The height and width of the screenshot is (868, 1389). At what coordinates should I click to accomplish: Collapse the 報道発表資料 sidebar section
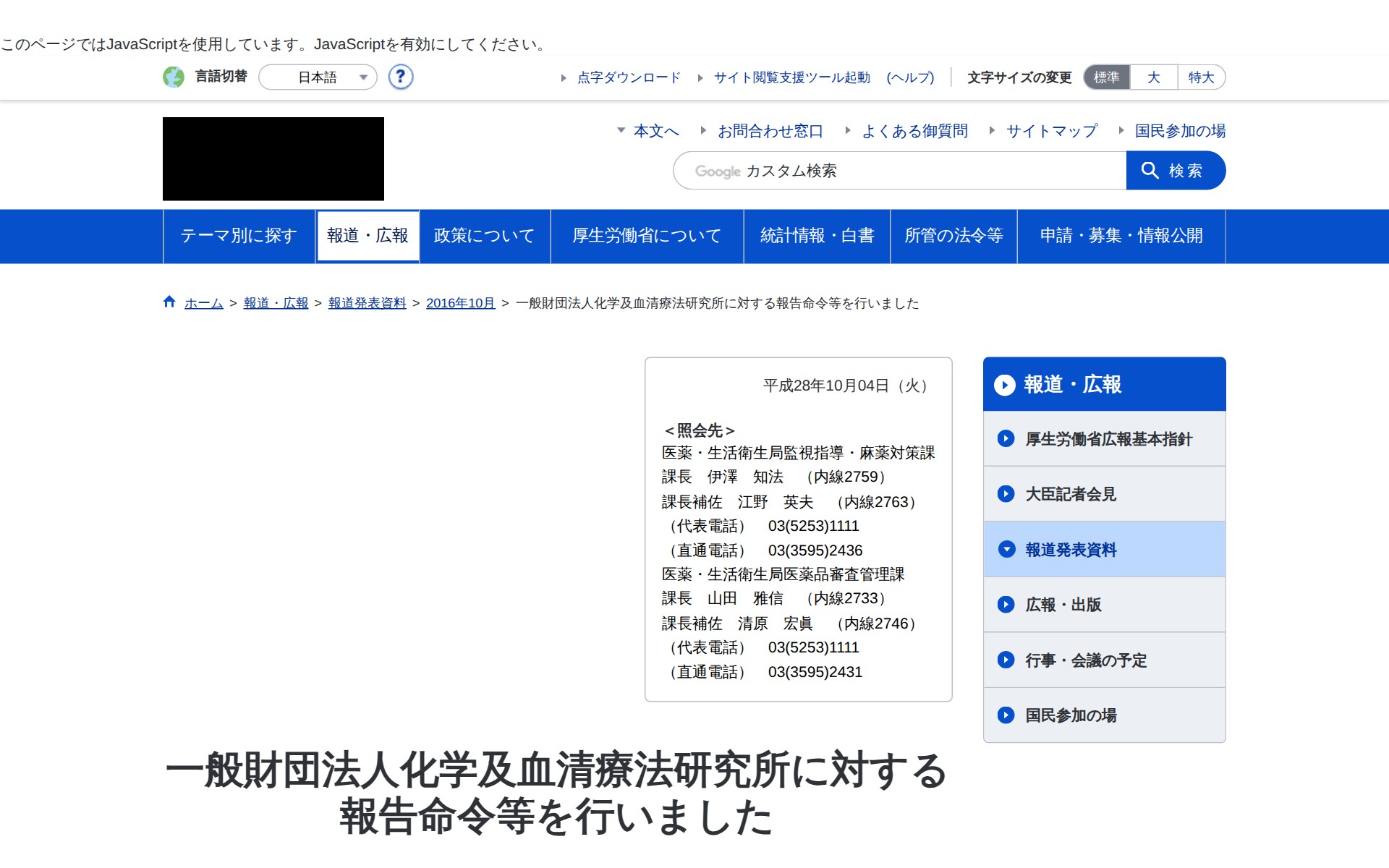[x=1006, y=549]
